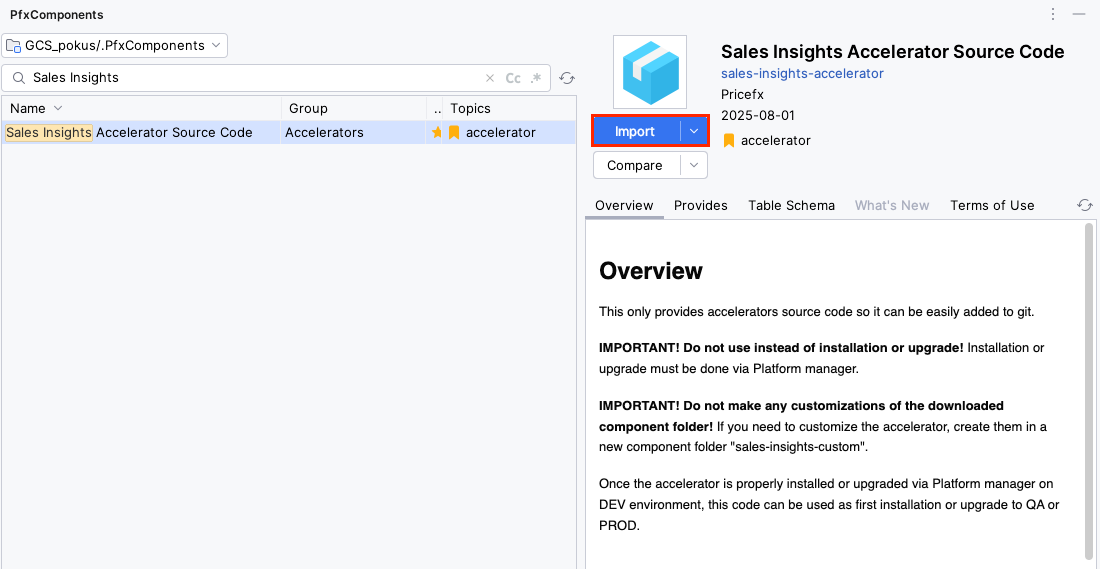The width and height of the screenshot is (1100, 569).
Task: Click the star icon in the result row
Action: [x=436, y=132]
